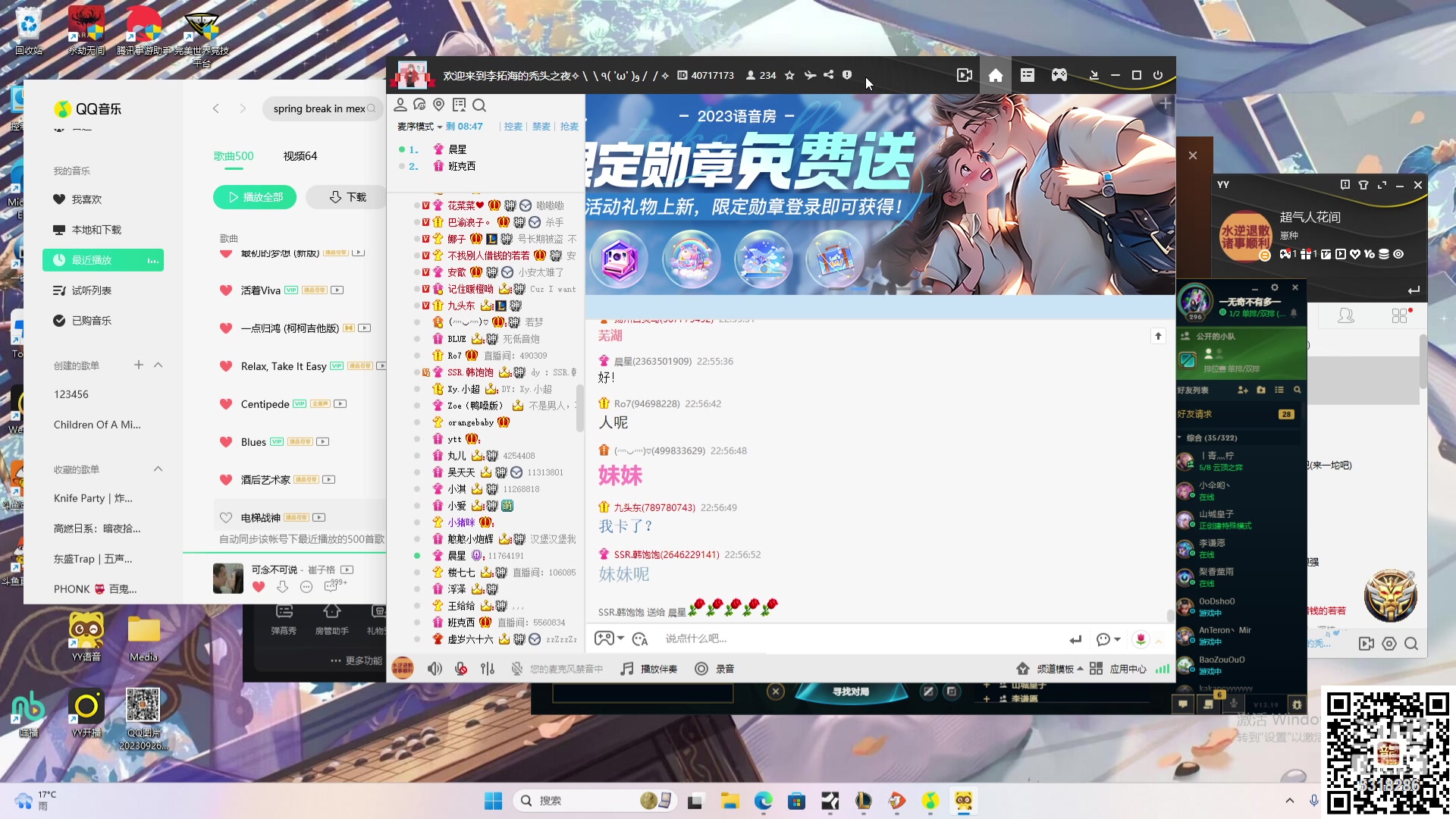
Task: Click the new folder icon in League friends list
Action: pos(1261,390)
